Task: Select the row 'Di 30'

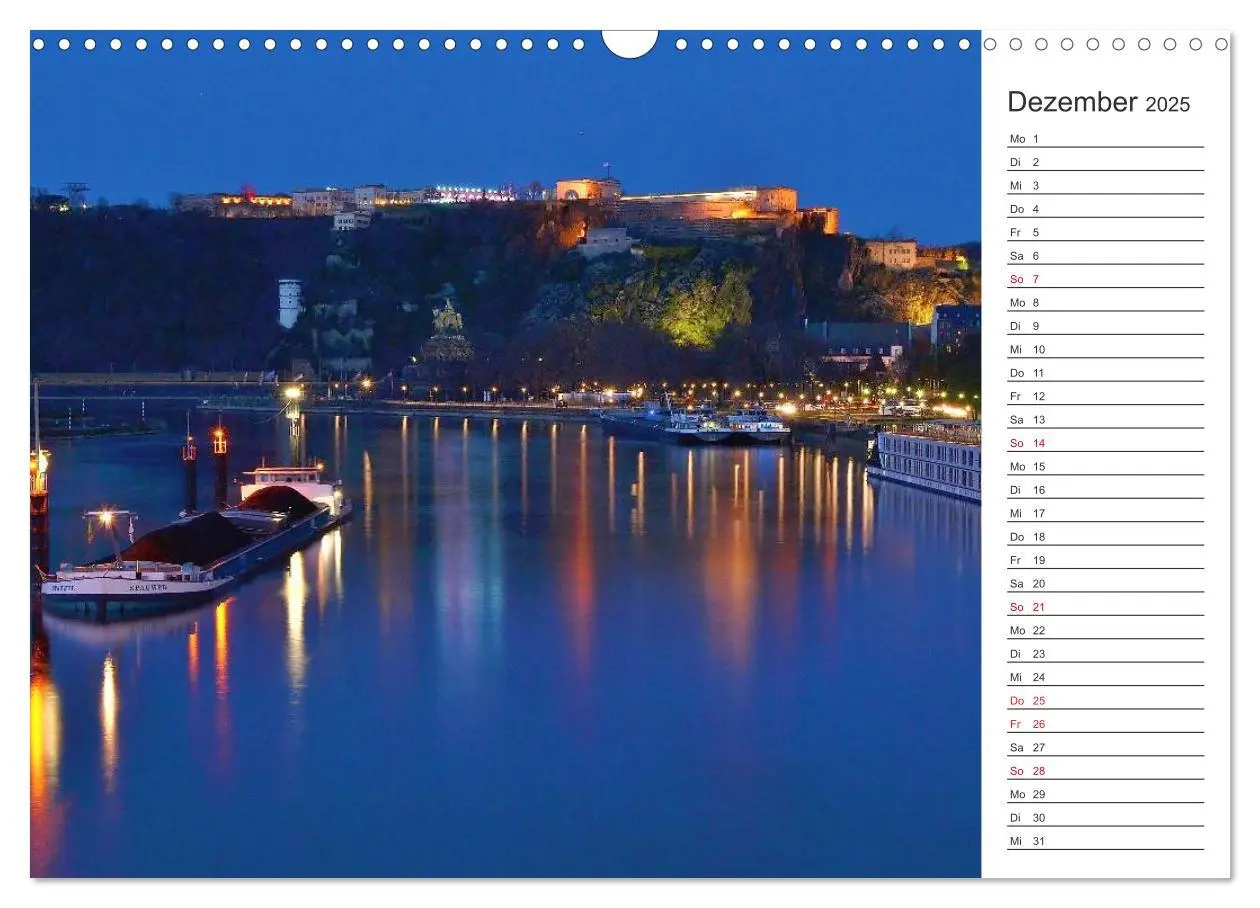Action: click(x=1106, y=817)
